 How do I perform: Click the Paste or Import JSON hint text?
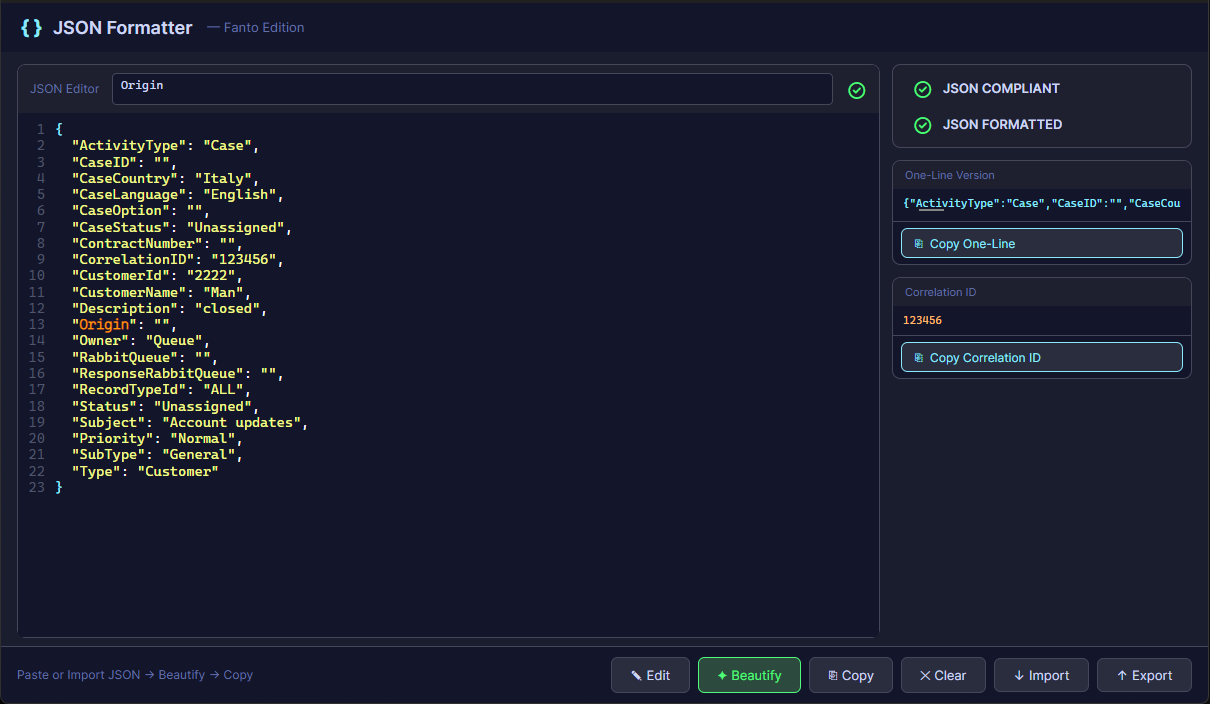tap(135, 675)
